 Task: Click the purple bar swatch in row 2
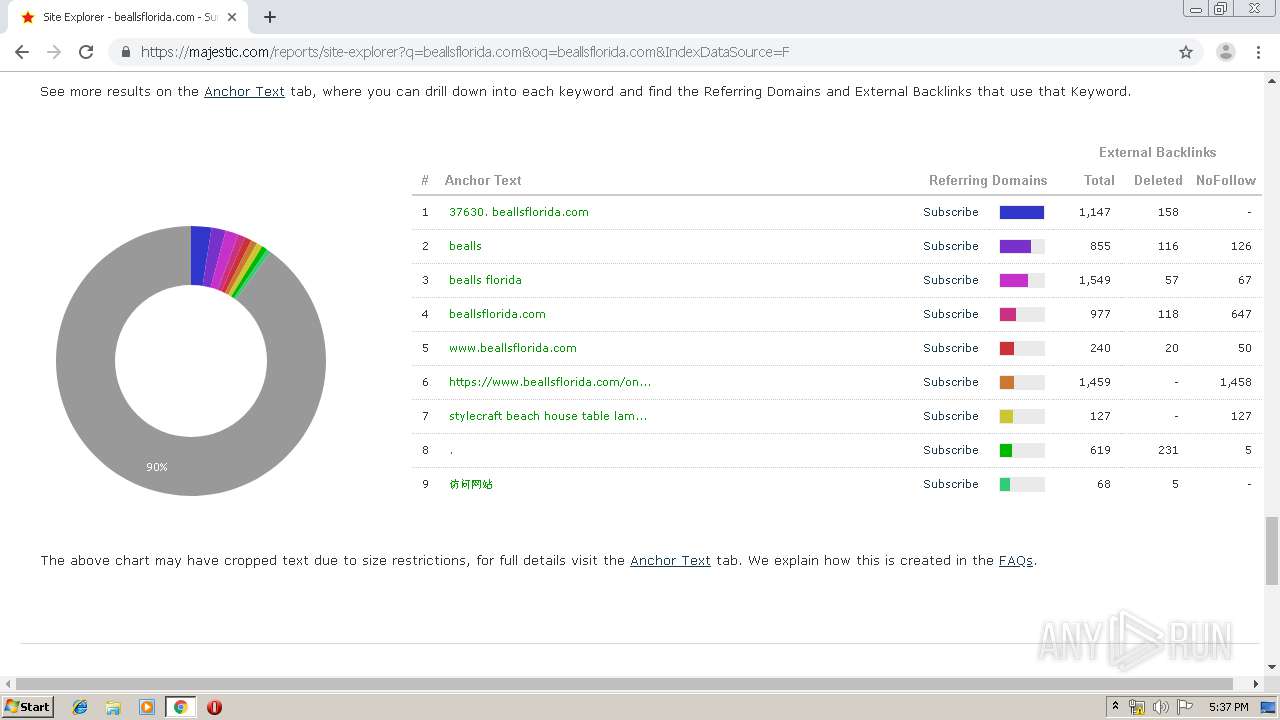point(1015,246)
